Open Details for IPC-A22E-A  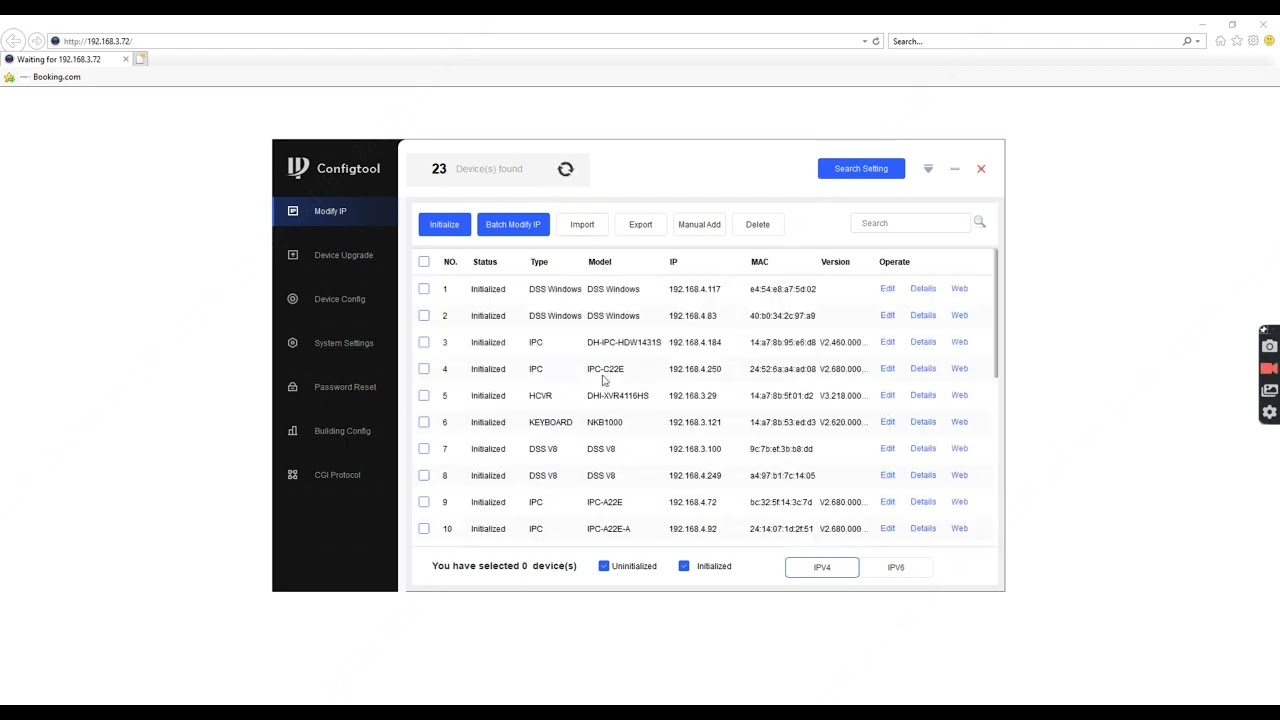point(923,528)
